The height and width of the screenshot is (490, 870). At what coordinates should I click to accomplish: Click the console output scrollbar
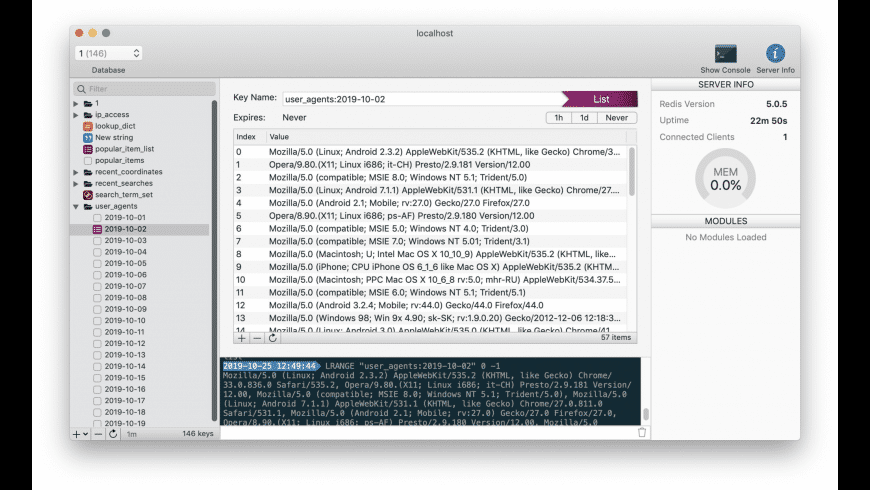click(646, 414)
